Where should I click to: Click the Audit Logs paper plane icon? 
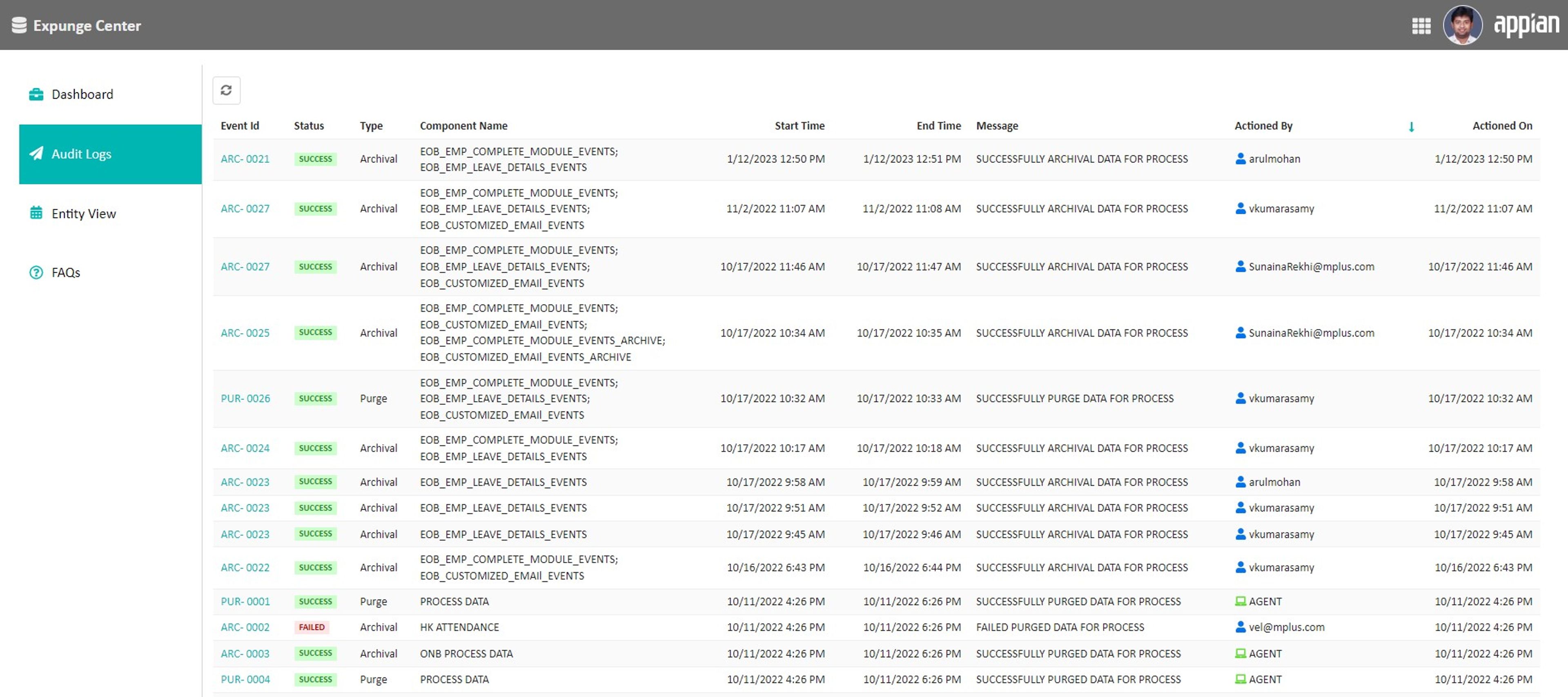[36, 153]
